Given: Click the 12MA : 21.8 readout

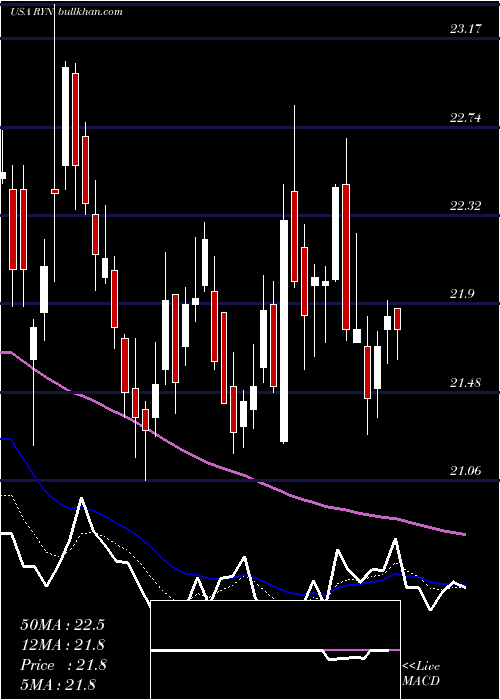Looking at the screenshot, I should coord(62,645).
